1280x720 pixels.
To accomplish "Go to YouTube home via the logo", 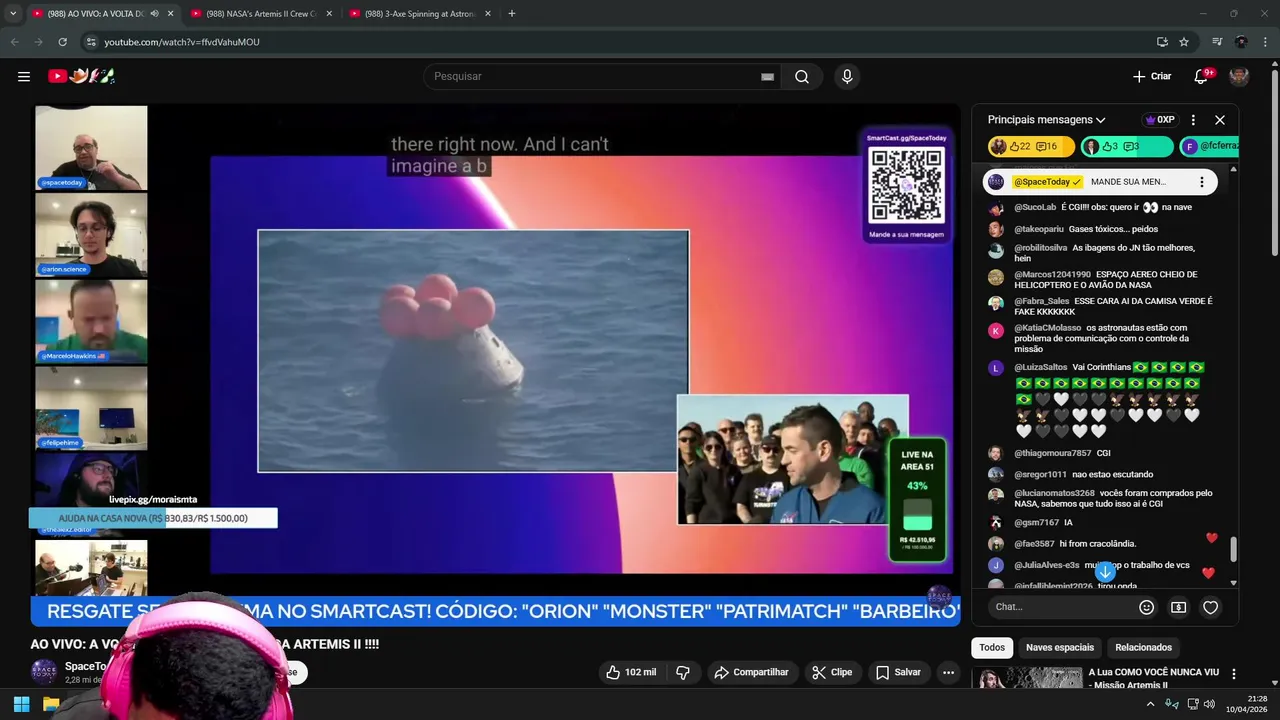I will (x=82, y=76).
